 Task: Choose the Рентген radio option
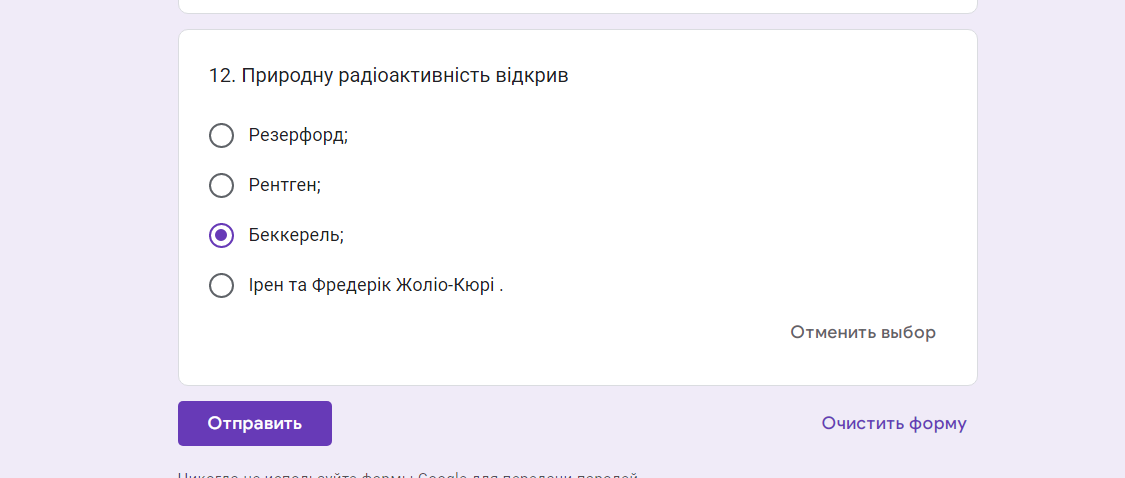(x=221, y=185)
